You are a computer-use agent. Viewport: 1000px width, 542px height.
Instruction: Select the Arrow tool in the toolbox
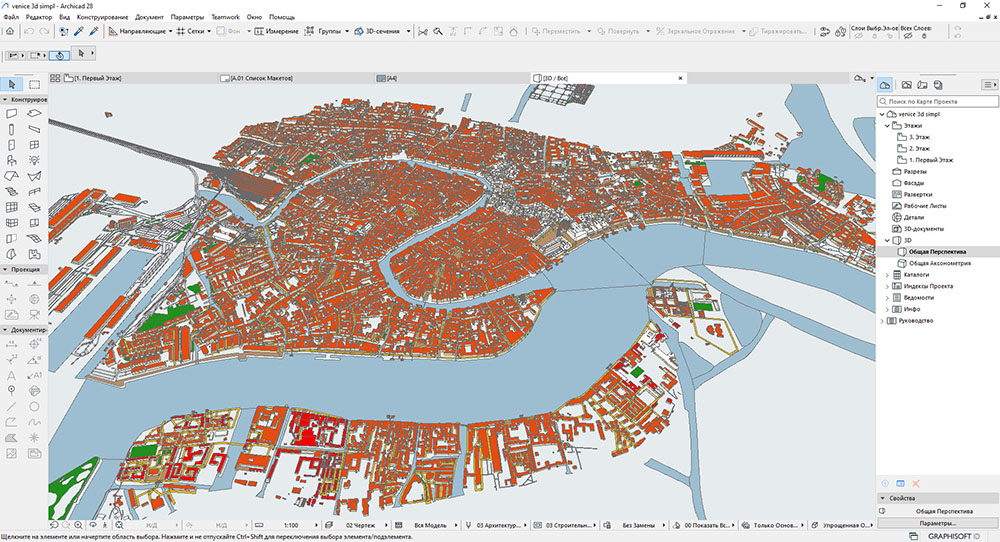[11, 84]
